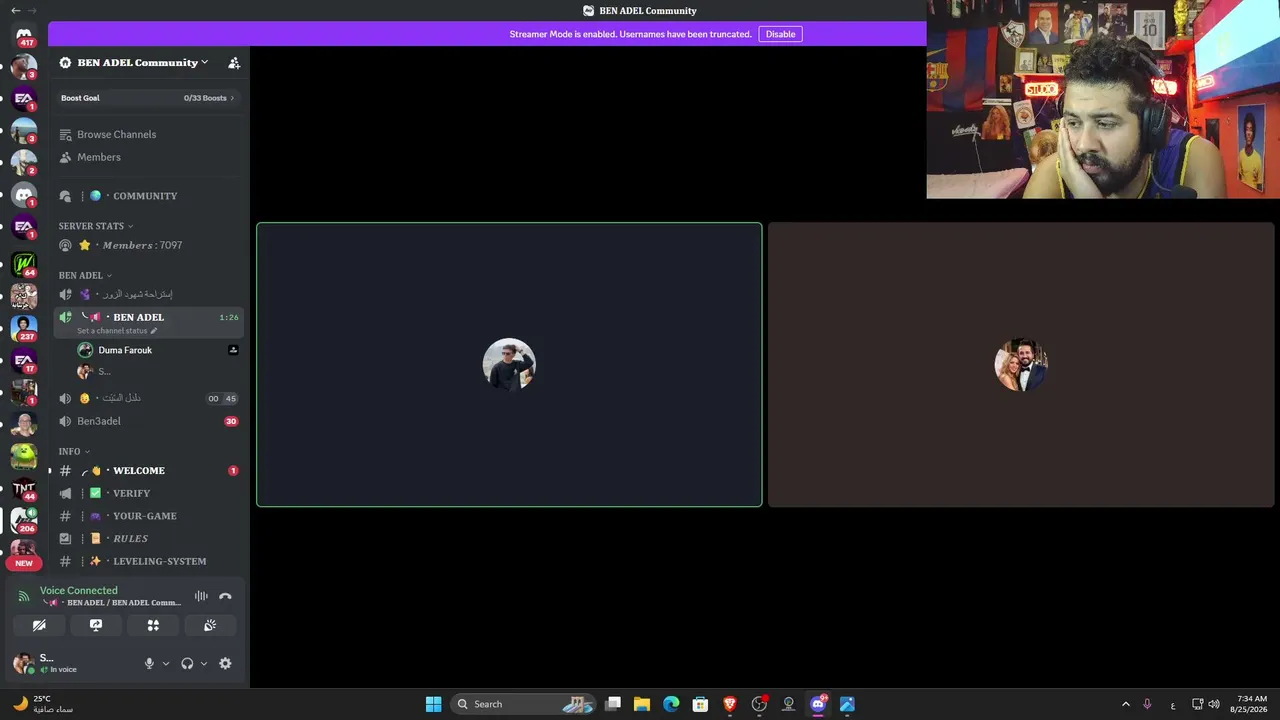Collapse the INFO category

(74, 451)
